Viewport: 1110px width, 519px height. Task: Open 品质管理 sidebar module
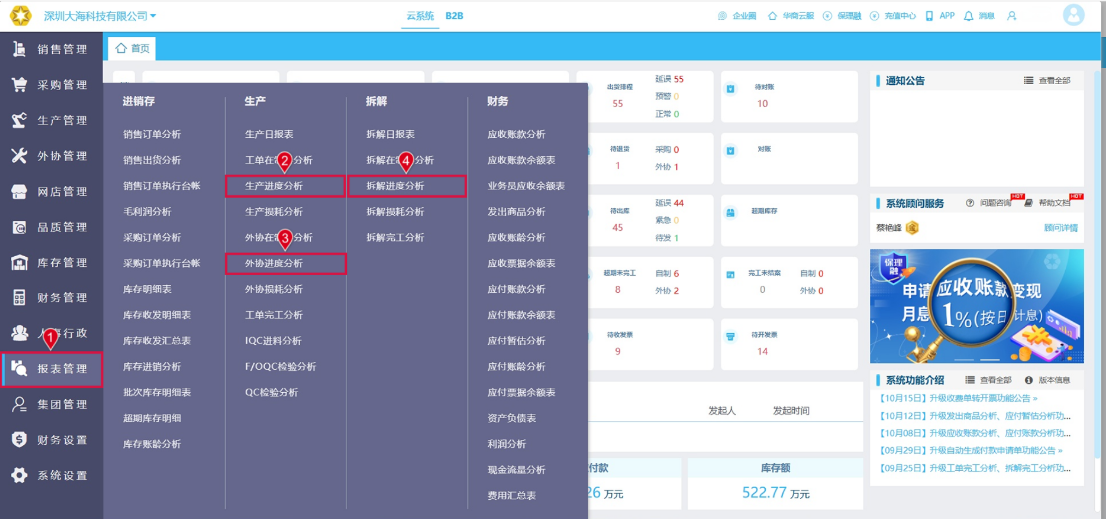[51, 227]
